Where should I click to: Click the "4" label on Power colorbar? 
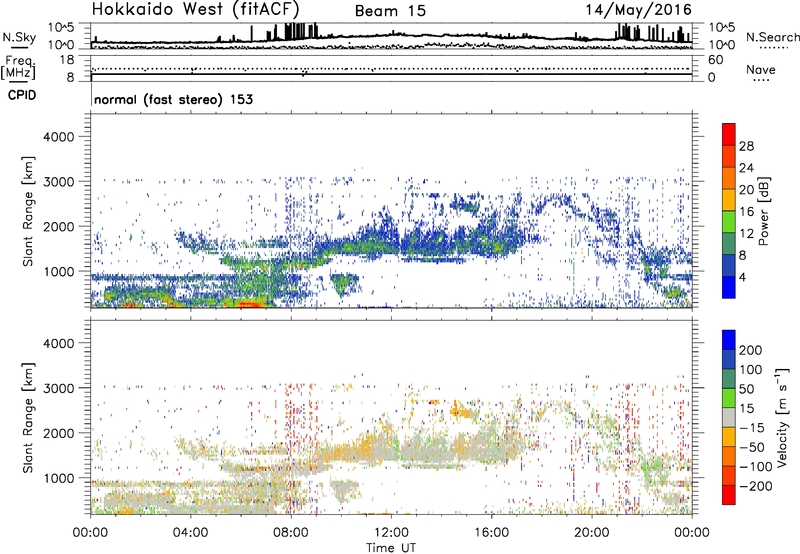(742, 278)
